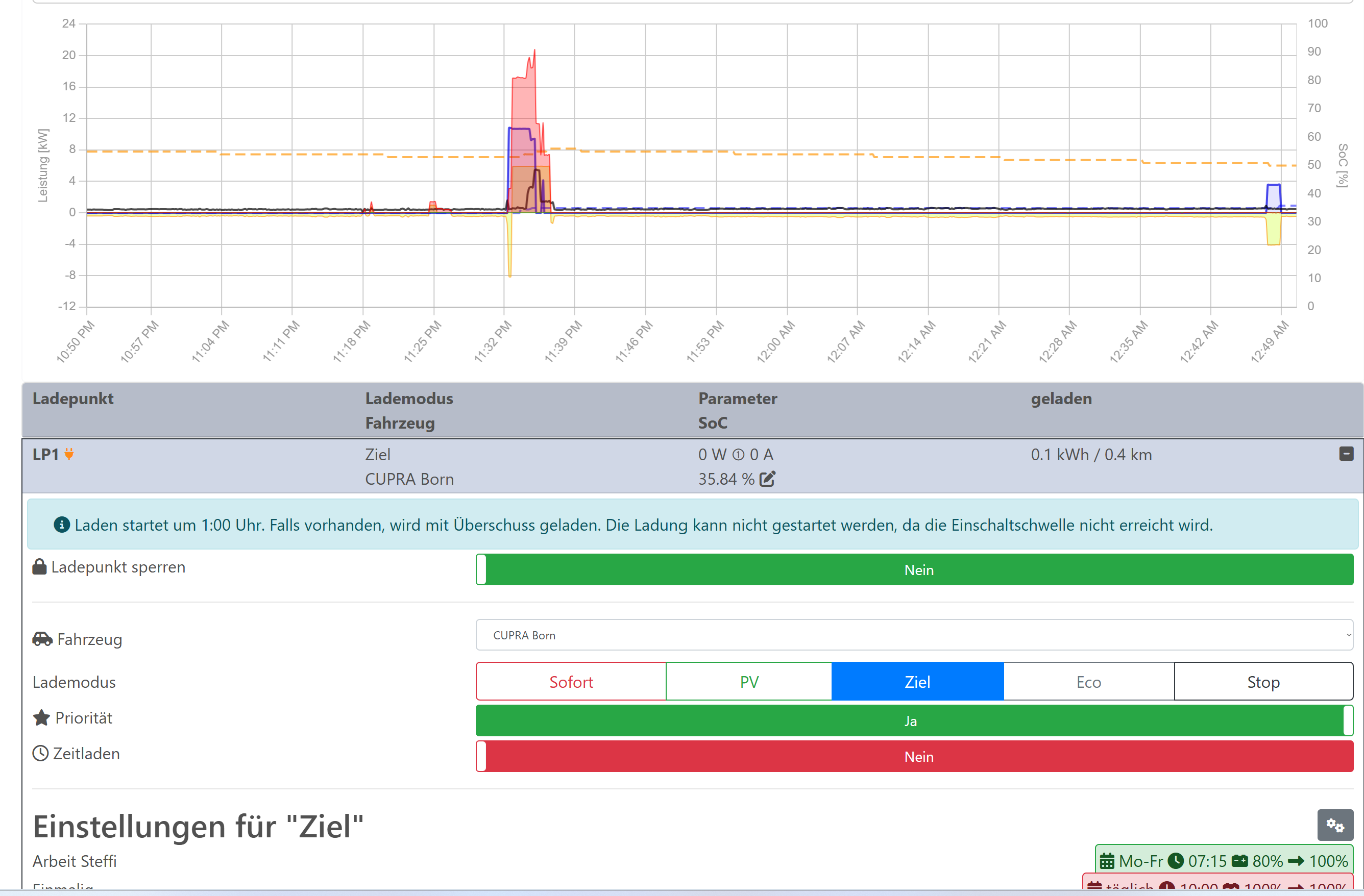The width and height of the screenshot is (1364, 896).
Task: Select the Sofort charge mode
Action: point(571,682)
